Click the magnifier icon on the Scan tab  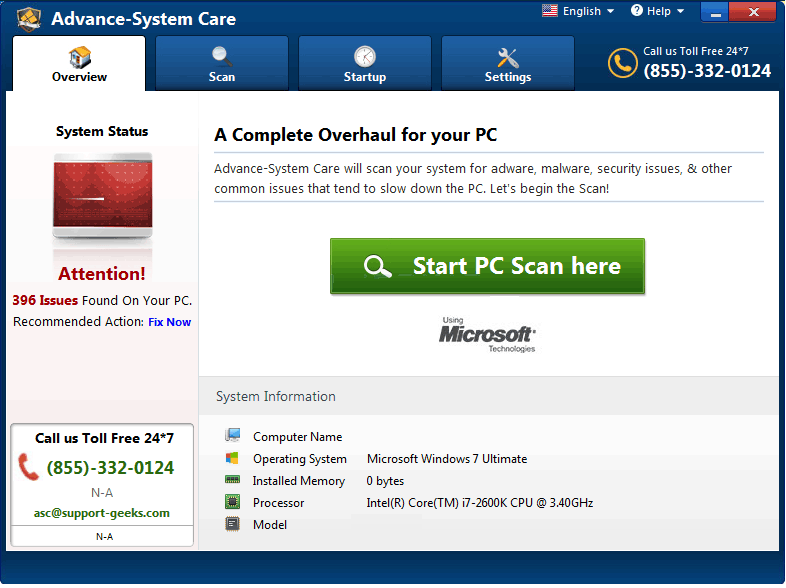(222, 56)
